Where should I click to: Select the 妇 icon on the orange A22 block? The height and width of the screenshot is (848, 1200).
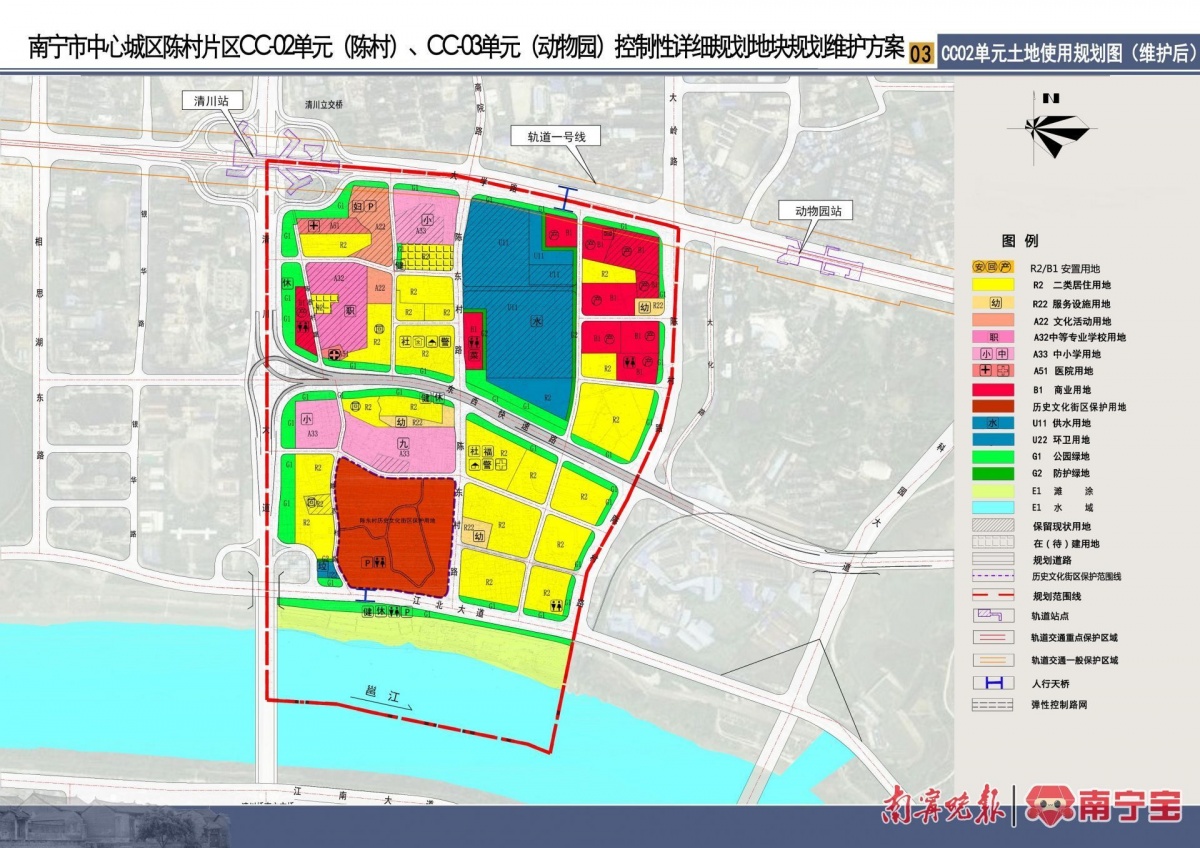354,205
